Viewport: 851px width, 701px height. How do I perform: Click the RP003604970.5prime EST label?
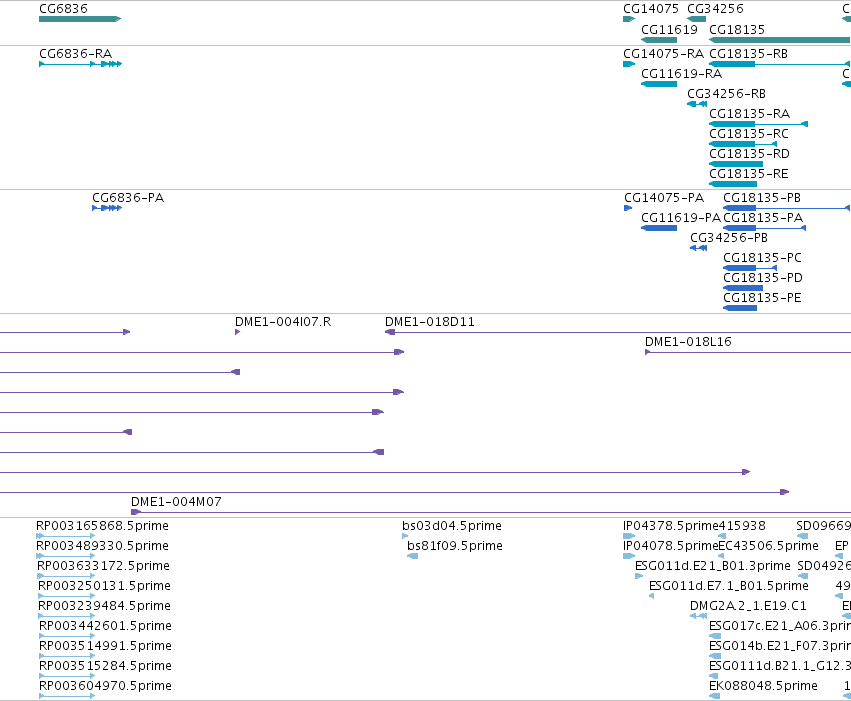tap(105, 686)
